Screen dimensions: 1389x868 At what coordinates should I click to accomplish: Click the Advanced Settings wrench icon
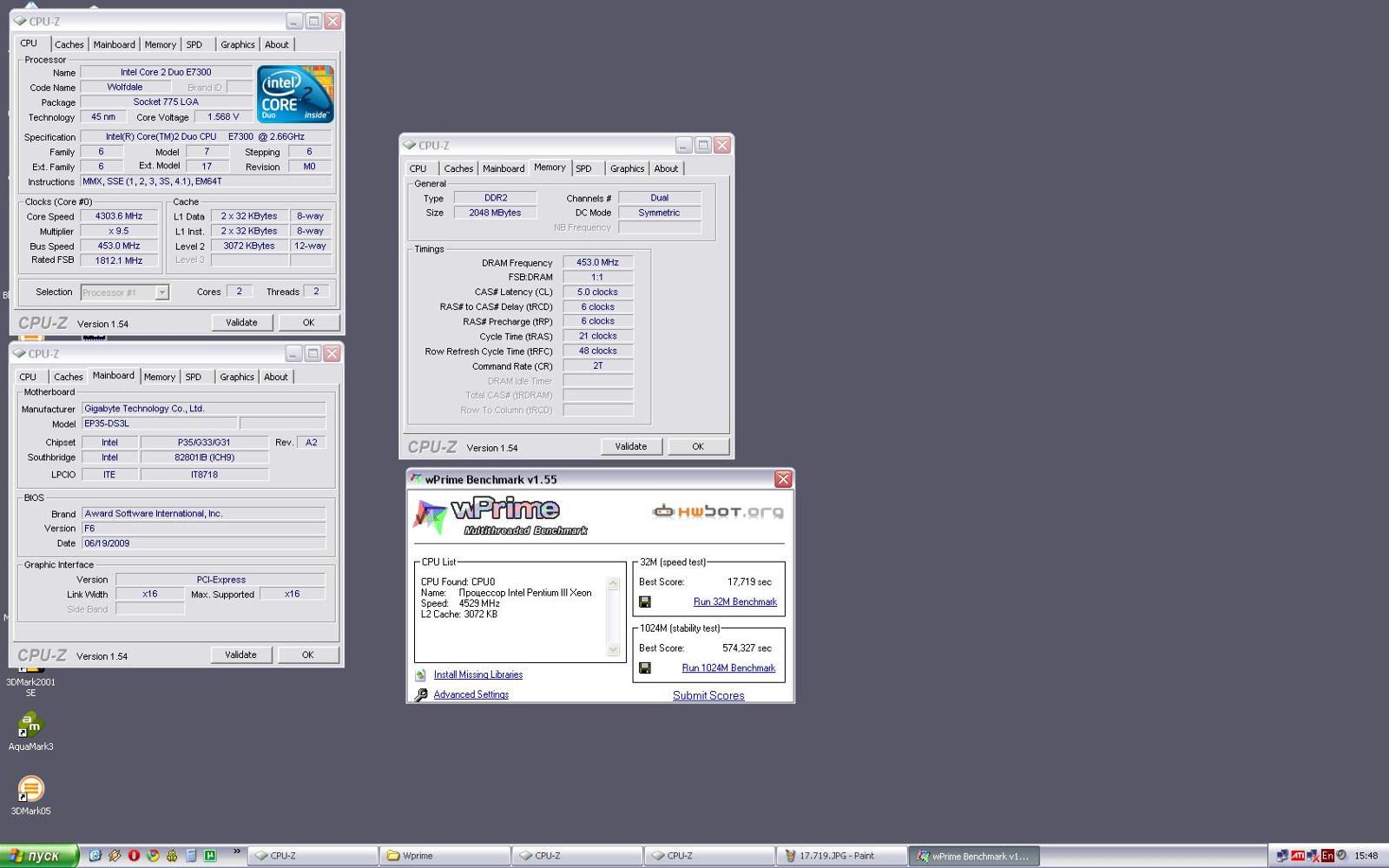coord(421,694)
